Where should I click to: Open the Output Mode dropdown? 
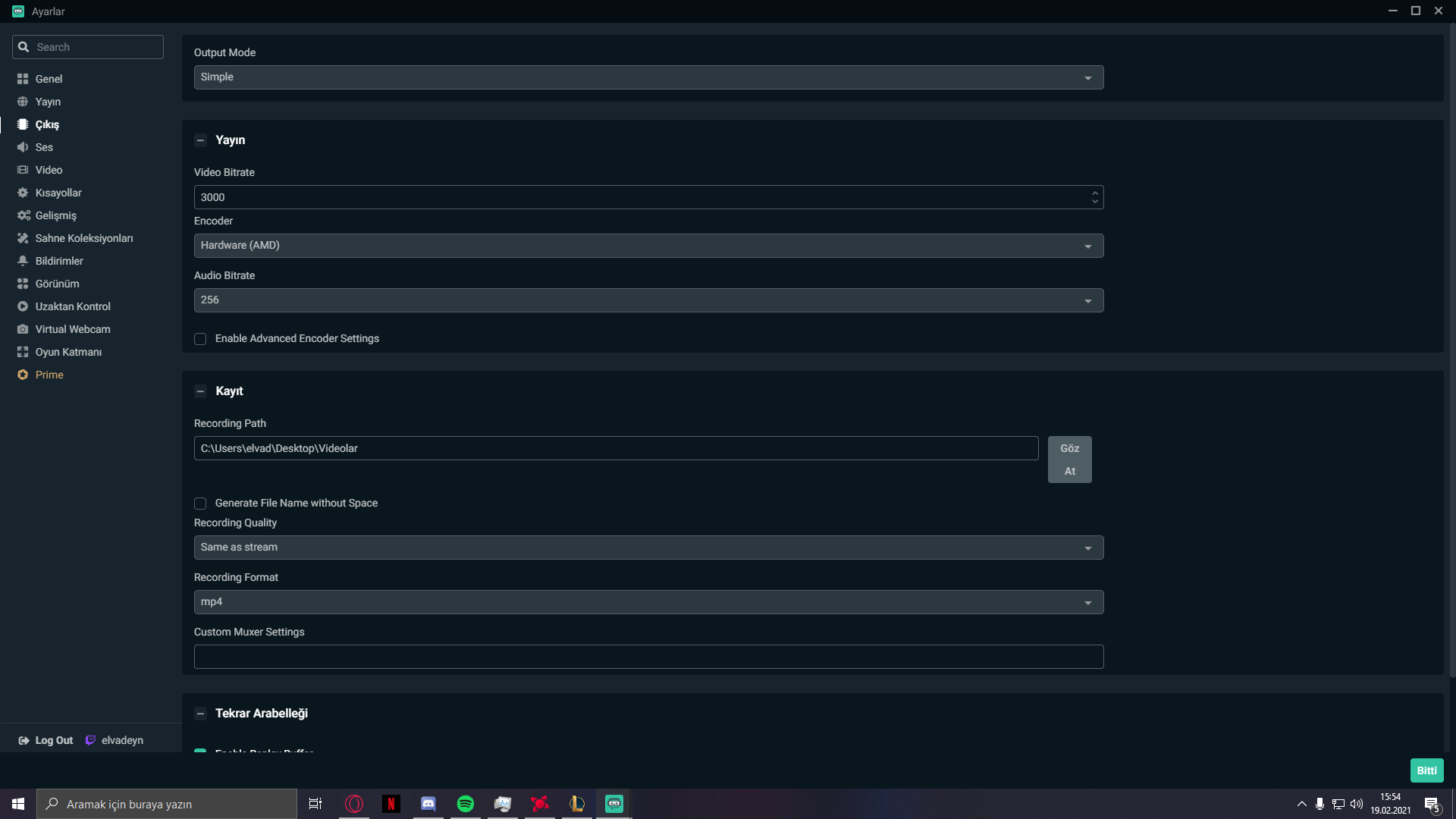pos(648,77)
